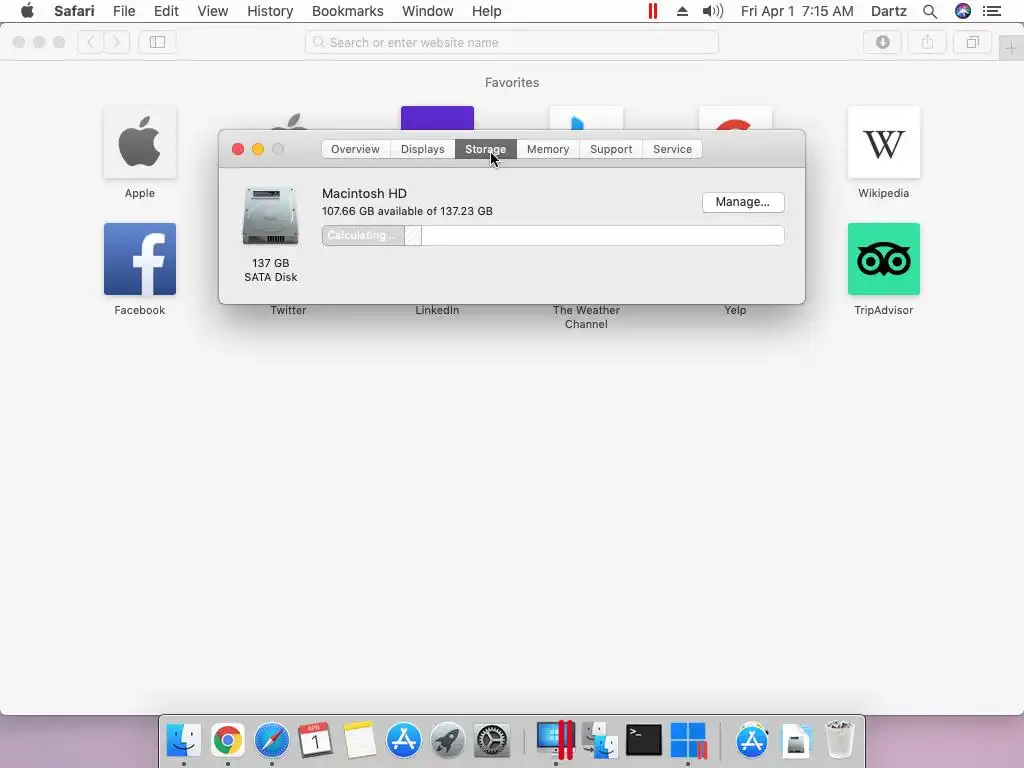
Task: Open a new Safari tab with plus button
Action: click(x=1011, y=48)
